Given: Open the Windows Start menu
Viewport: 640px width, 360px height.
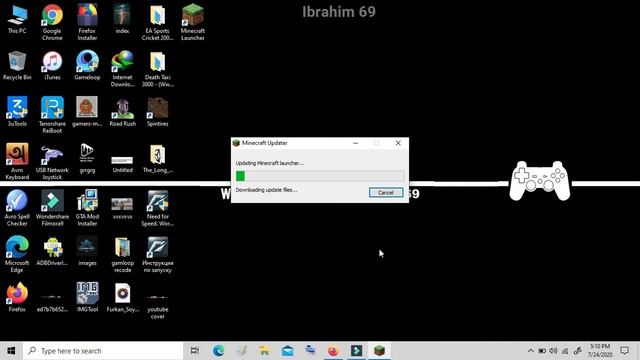Looking at the screenshot, I should (11, 351).
